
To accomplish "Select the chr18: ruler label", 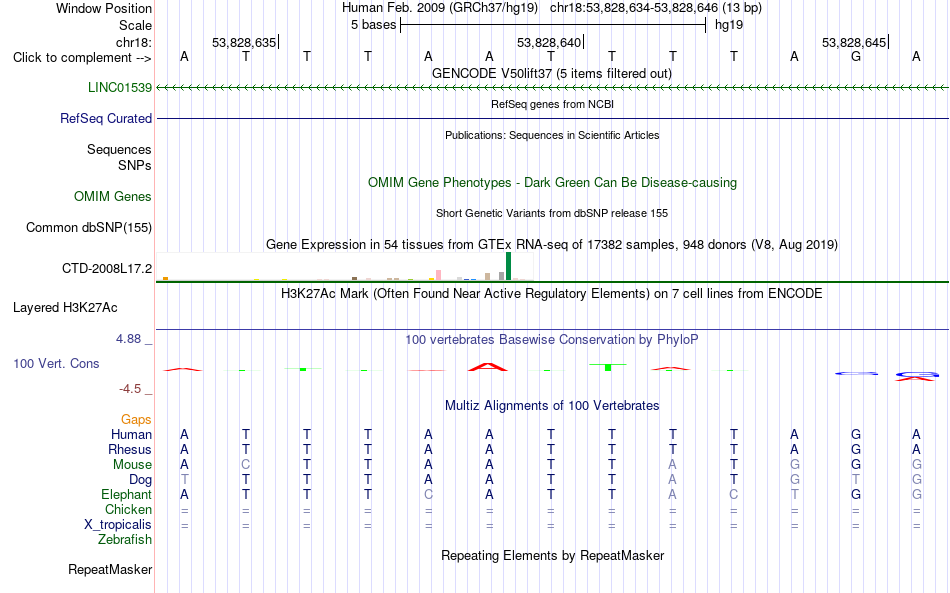I will point(133,42).
